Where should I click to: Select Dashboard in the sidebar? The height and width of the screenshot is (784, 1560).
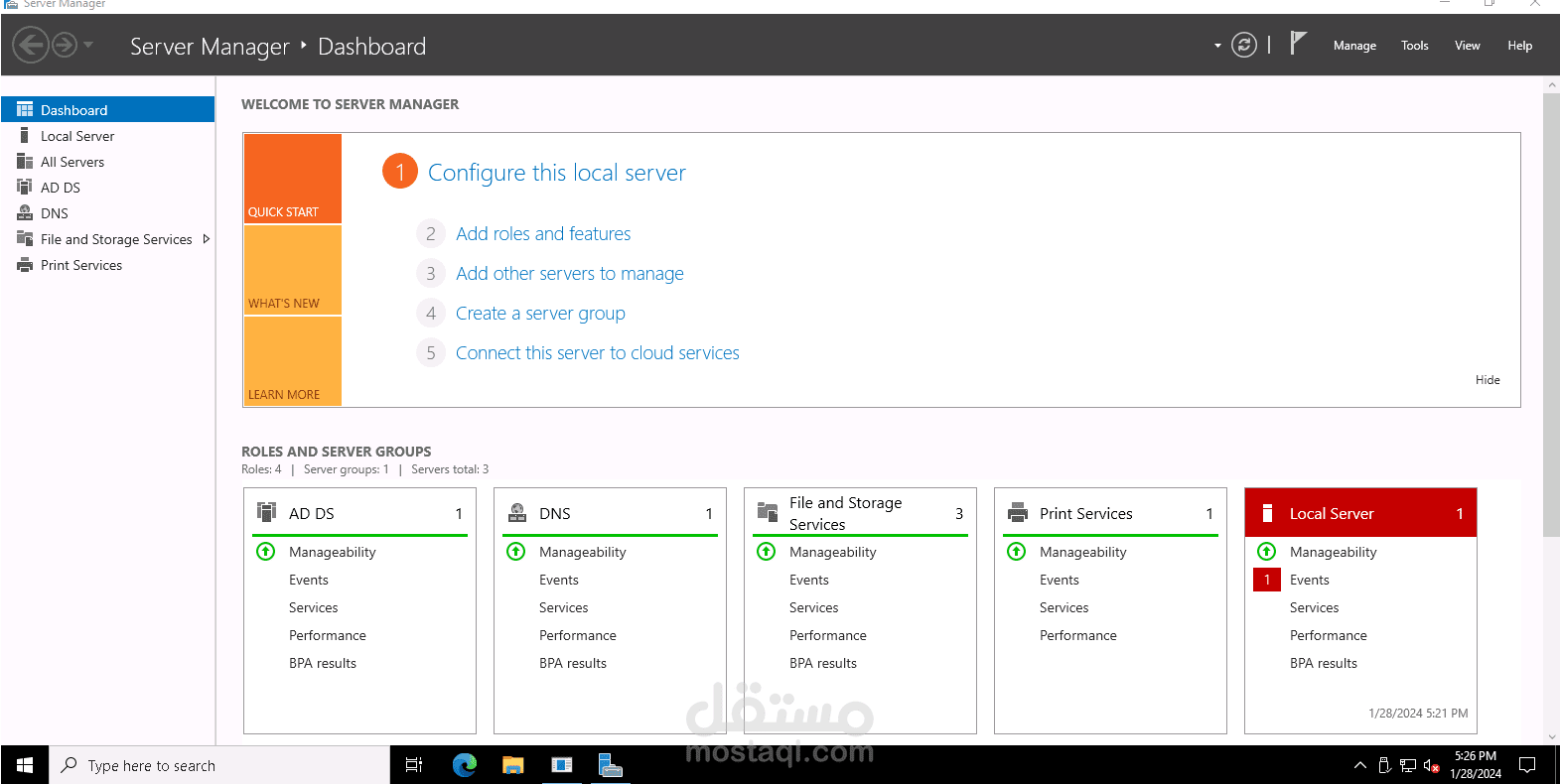107,109
